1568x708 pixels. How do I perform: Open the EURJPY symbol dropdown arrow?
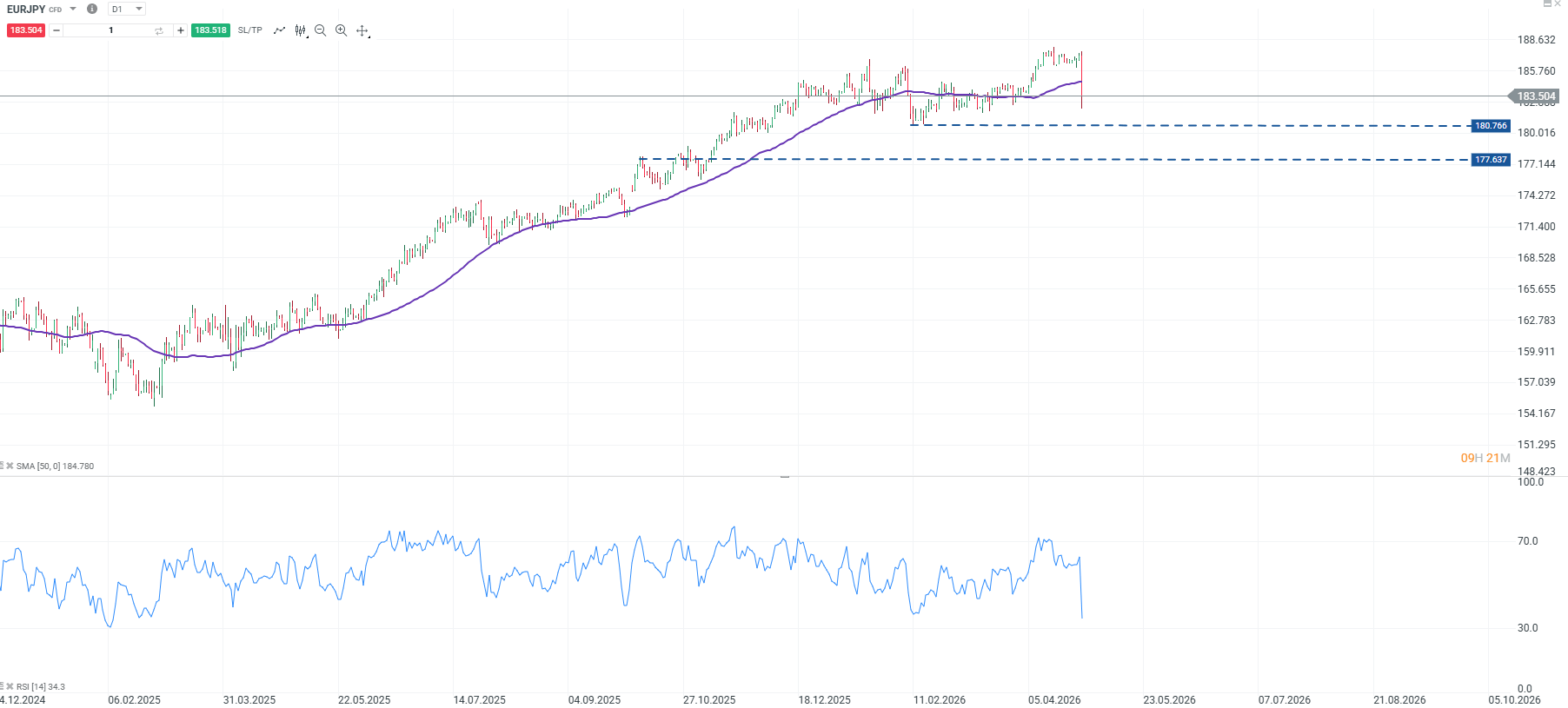click(73, 9)
